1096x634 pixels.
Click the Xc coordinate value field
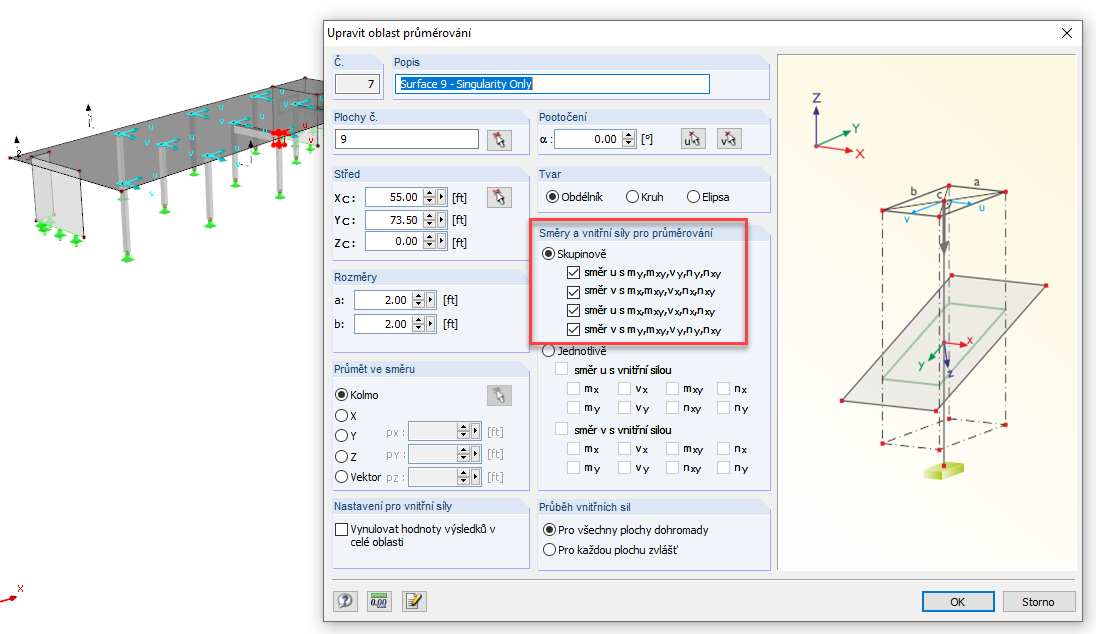[394, 197]
